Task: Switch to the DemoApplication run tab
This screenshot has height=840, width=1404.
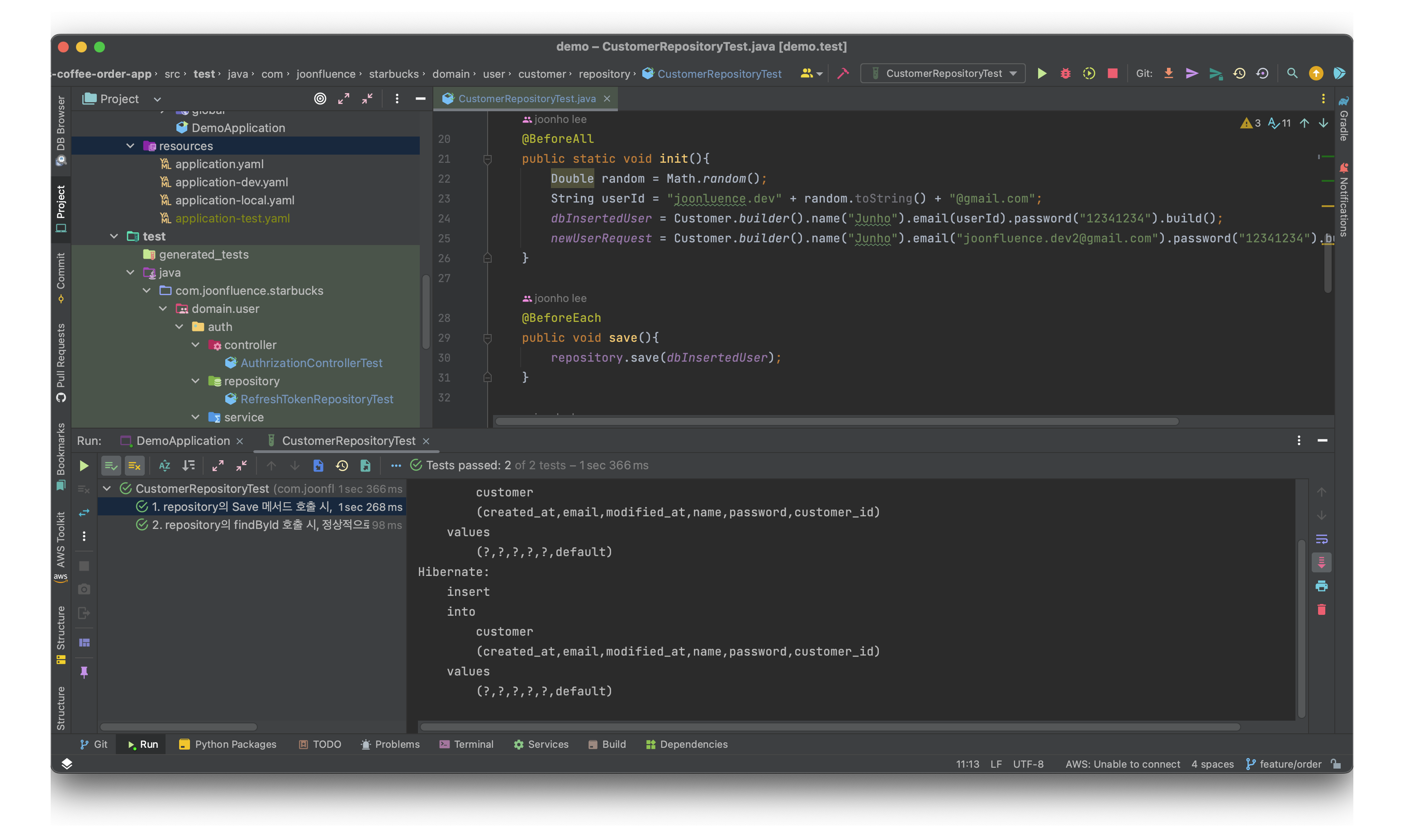Action: pos(182,440)
